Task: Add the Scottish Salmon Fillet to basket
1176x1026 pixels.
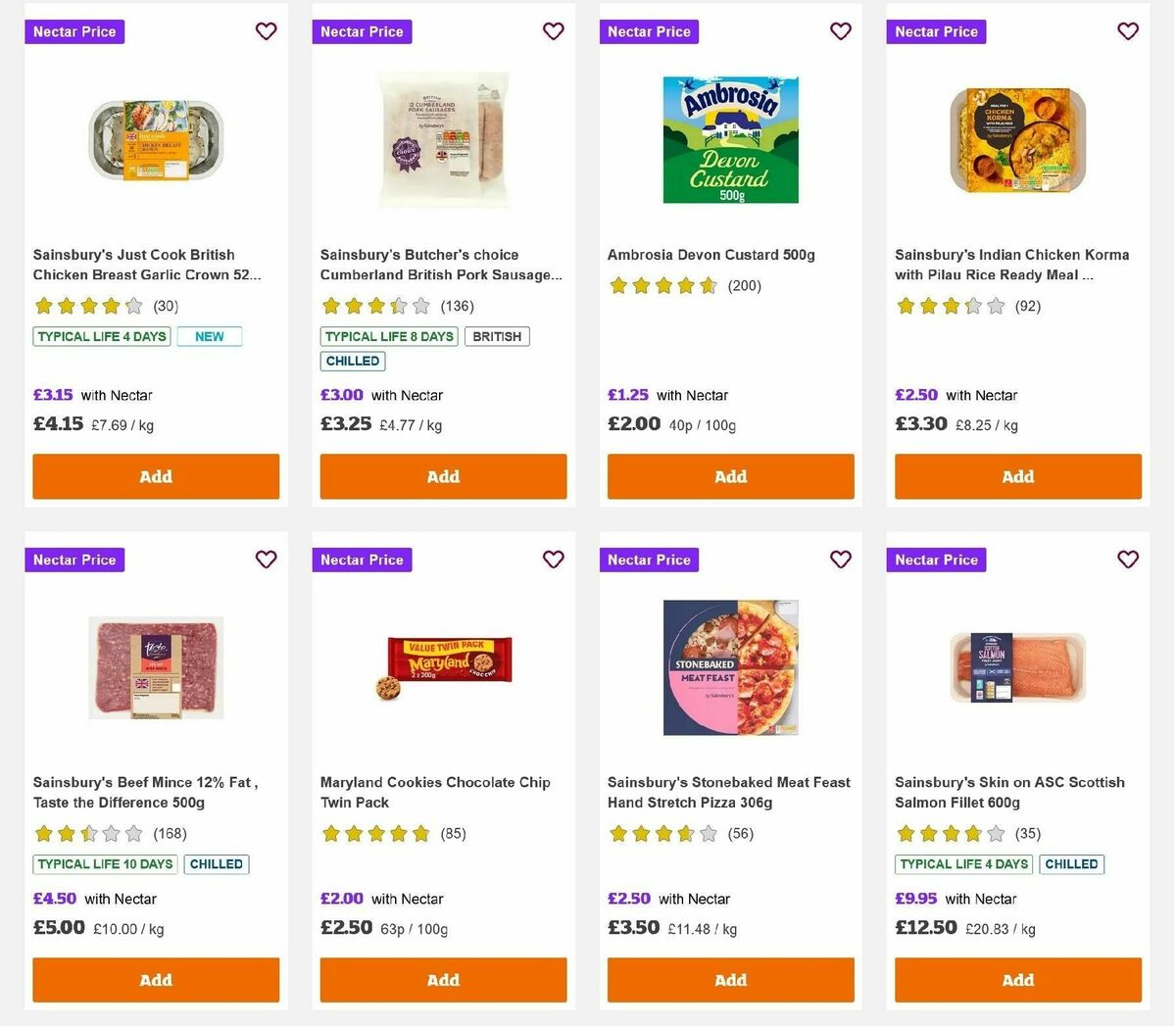Action: click(1017, 979)
